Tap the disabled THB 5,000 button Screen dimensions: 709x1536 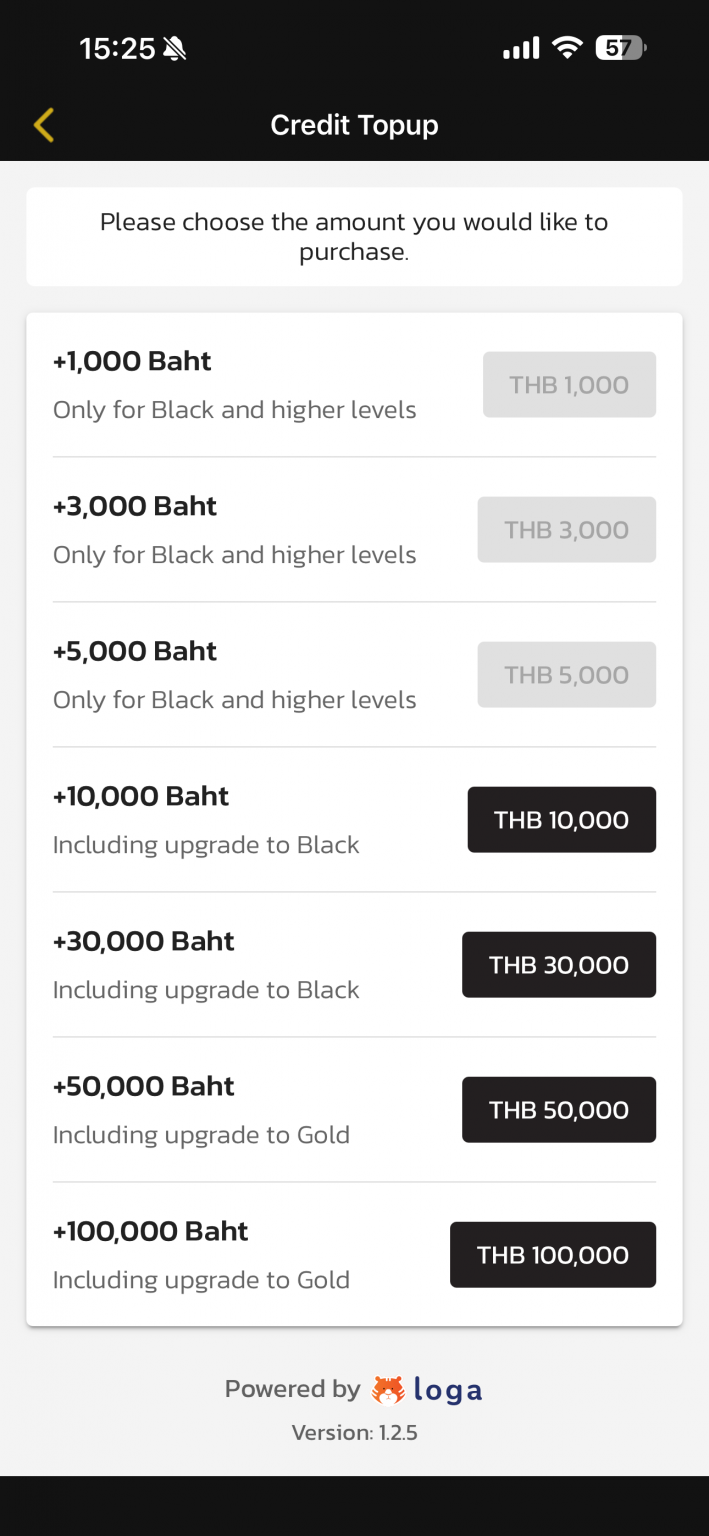tap(566, 674)
